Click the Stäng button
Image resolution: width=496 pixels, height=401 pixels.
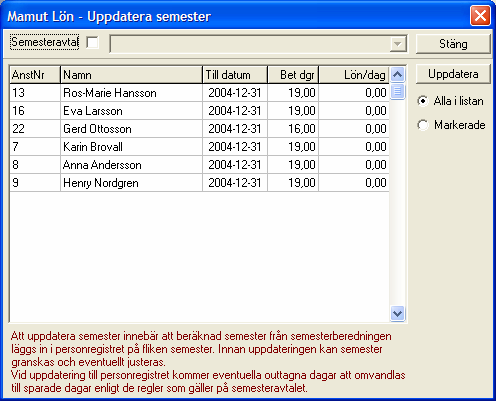453,44
